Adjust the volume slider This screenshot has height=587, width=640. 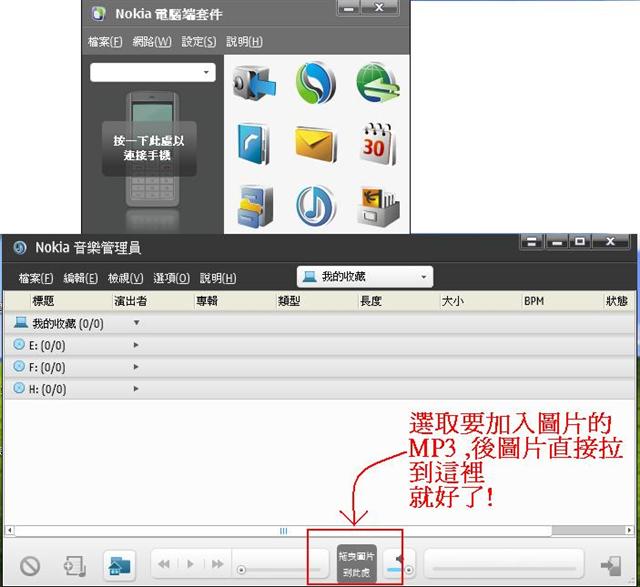point(400,569)
